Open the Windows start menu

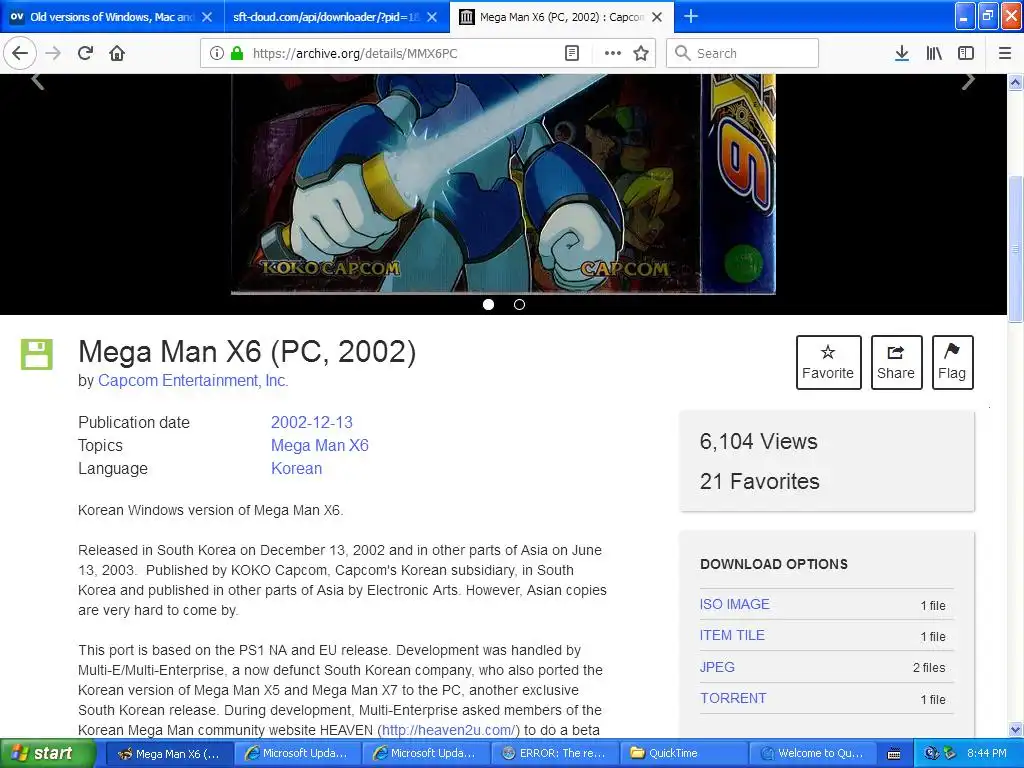[48, 753]
